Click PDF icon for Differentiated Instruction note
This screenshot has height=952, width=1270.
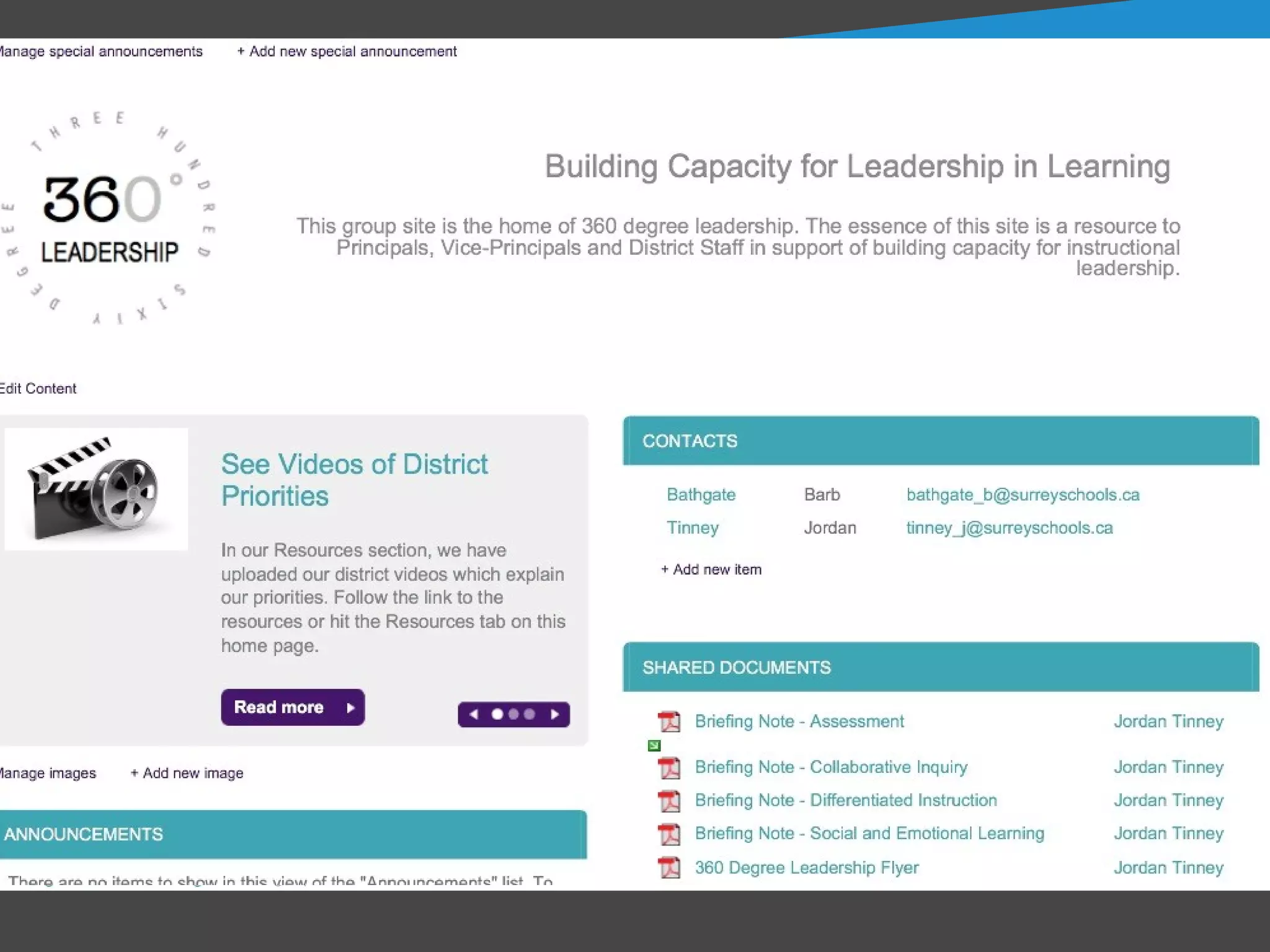click(668, 801)
